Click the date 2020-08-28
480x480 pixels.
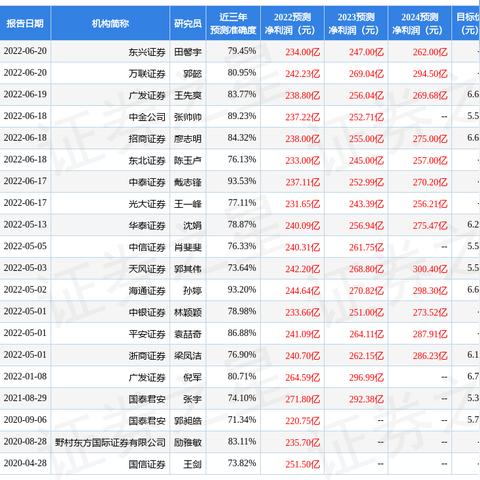point(25,441)
